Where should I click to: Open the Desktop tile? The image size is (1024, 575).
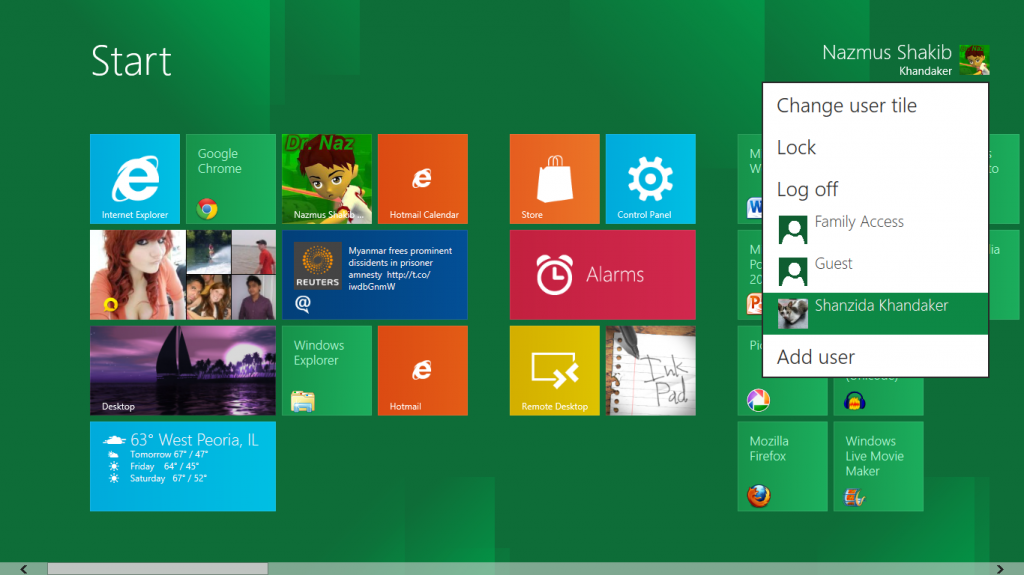(183, 370)
